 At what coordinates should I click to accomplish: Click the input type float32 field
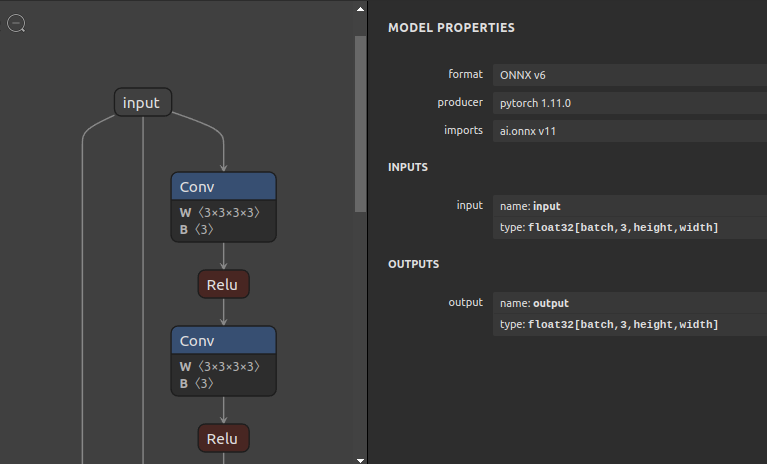pyautogui.click(x=630, y=228)
